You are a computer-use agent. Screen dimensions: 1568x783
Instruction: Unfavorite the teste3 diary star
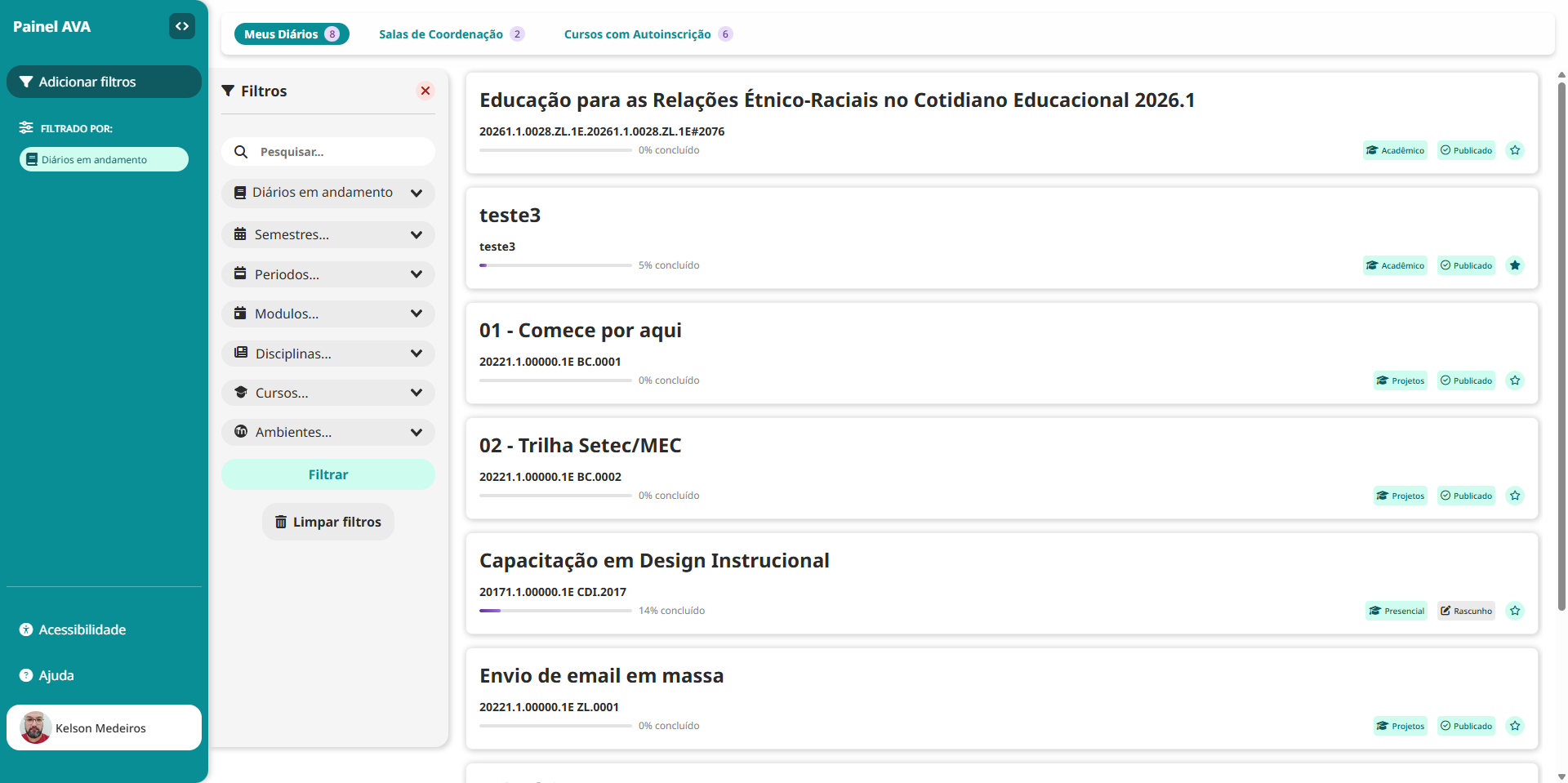pos(1515,265)
